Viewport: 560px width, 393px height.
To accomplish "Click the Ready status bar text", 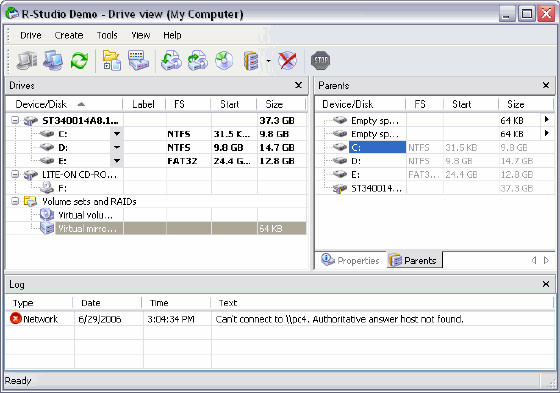I will tap(18, 381).
